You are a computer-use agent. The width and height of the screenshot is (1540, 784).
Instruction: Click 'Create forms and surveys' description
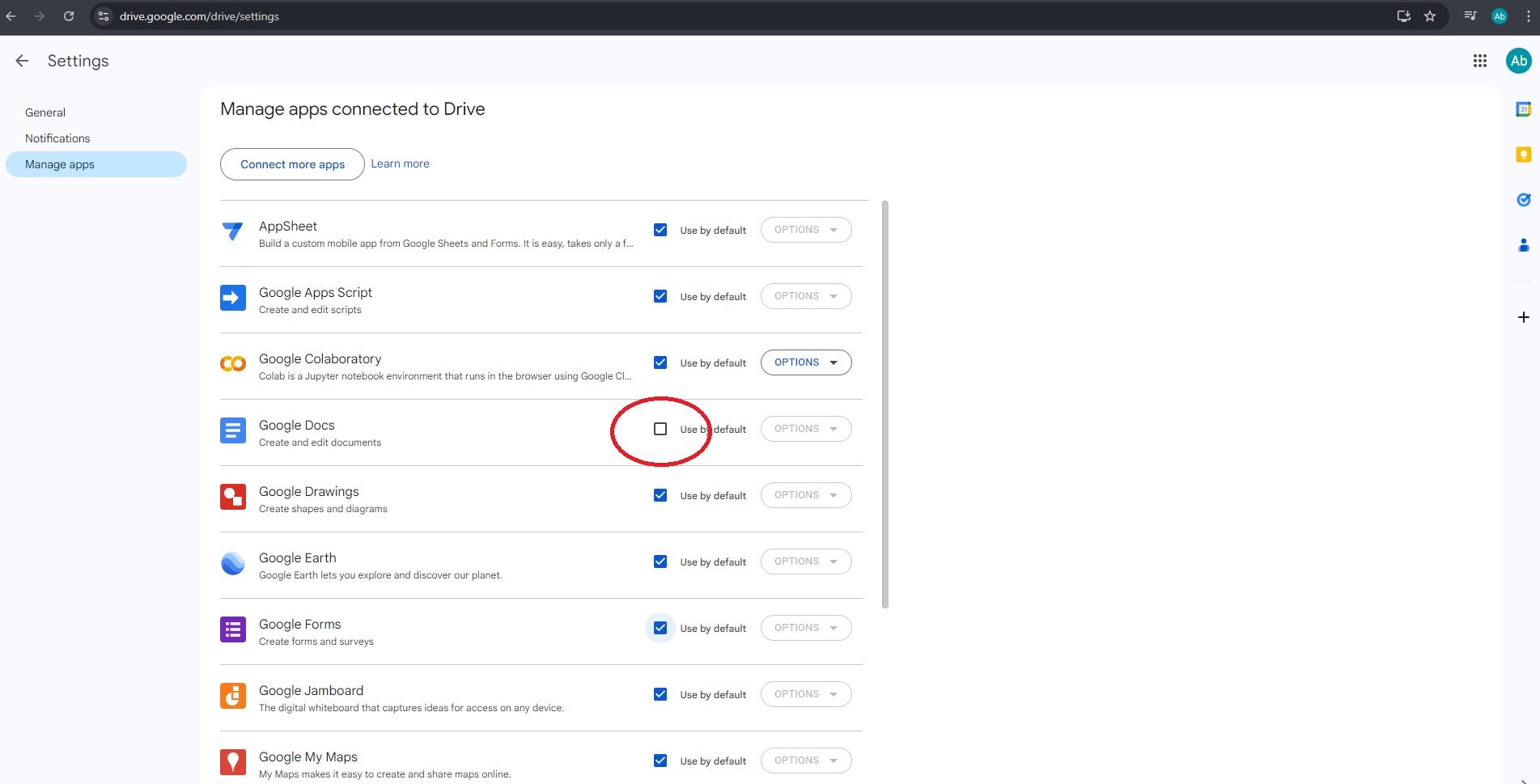point(316,642)
